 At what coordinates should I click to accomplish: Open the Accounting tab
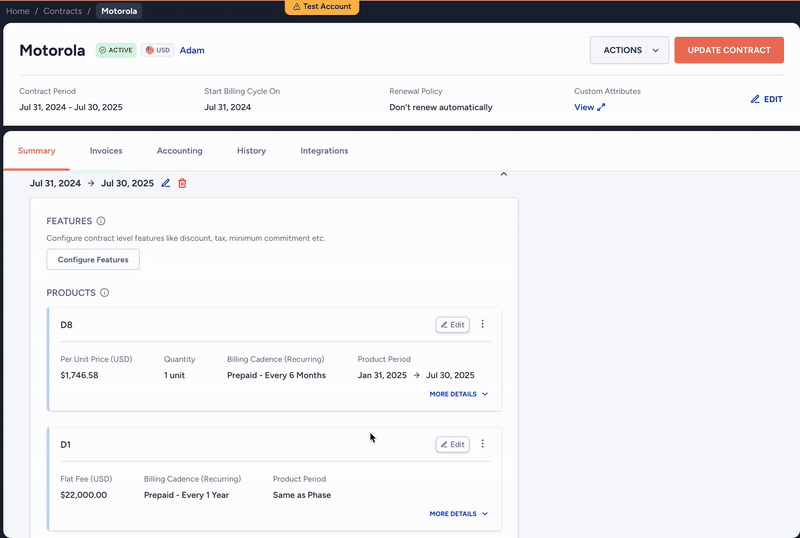[x=180, y=151]
